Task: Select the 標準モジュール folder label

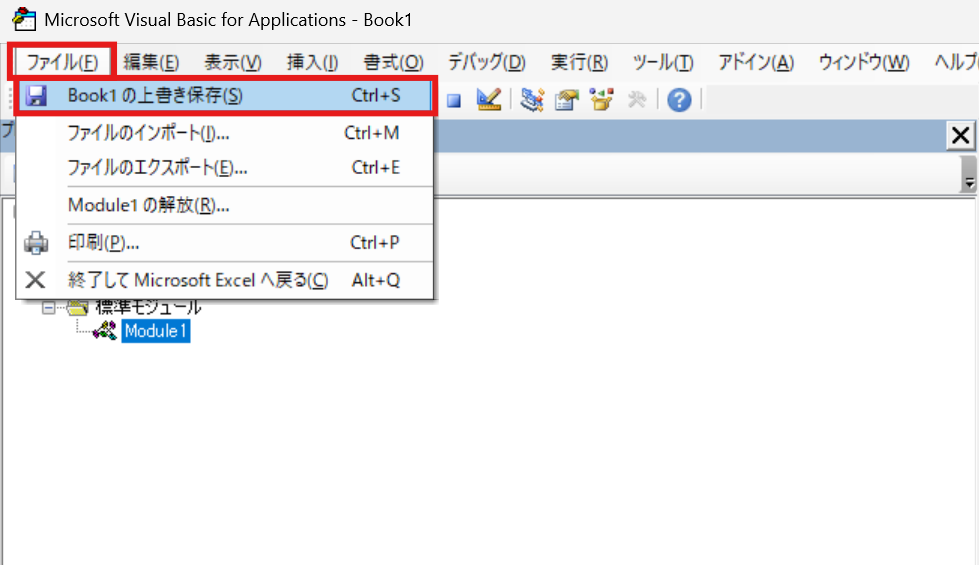Action: (x=148, y=307)
